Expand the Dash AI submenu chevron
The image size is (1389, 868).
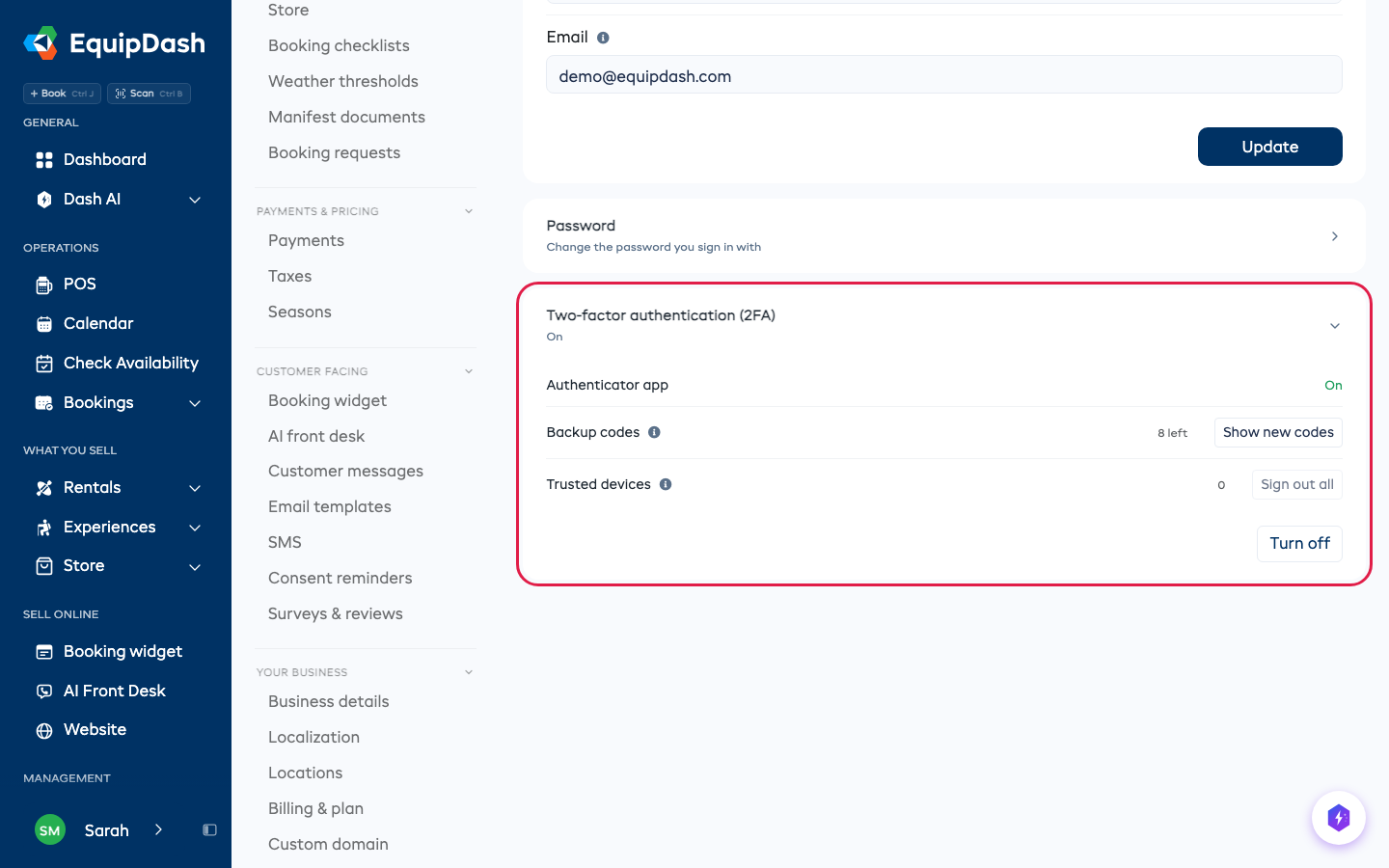[195, 200]
